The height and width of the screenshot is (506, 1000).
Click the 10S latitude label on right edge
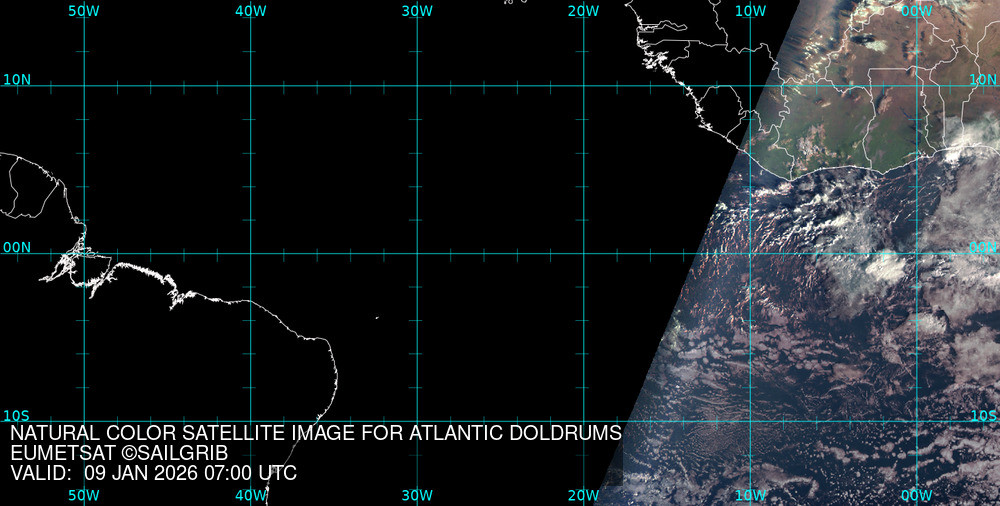pos(983,416)
